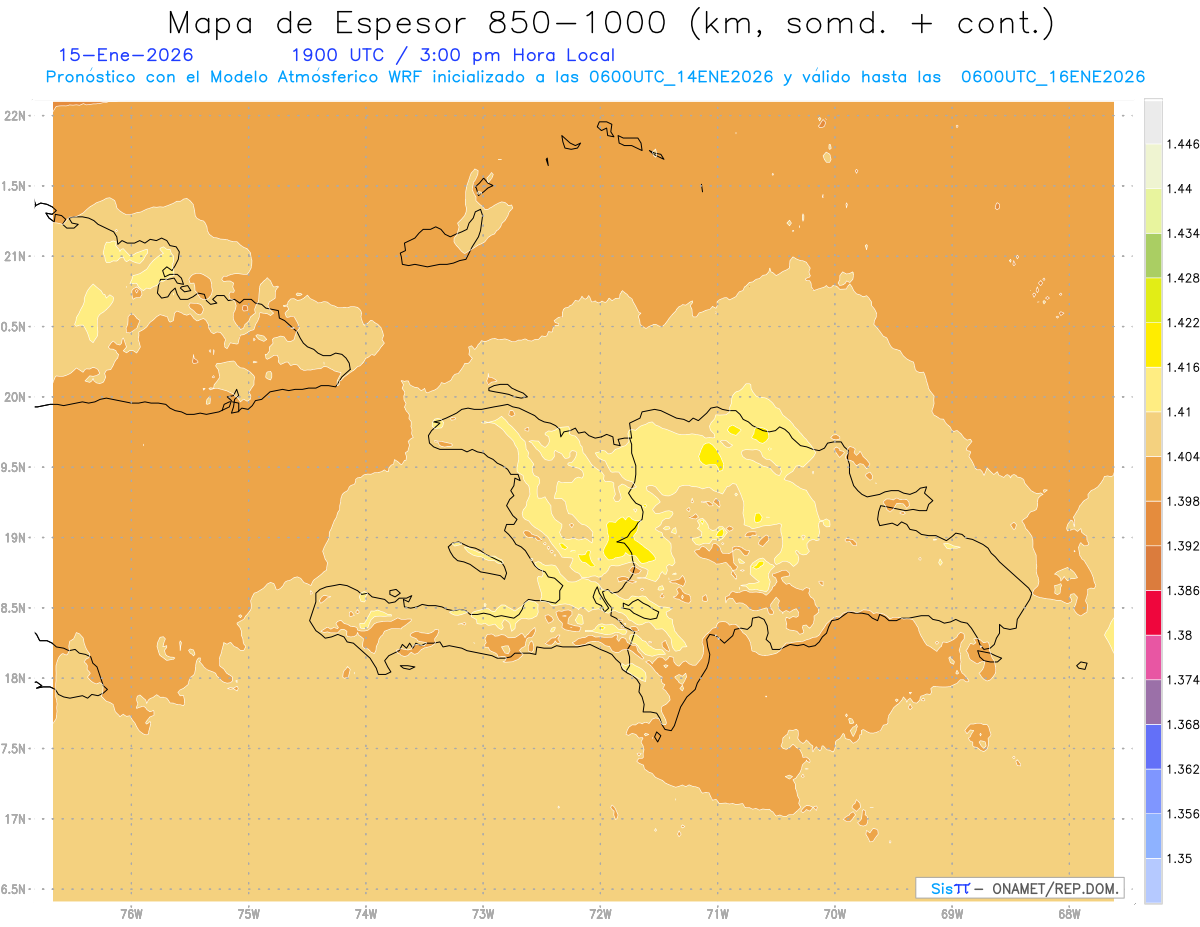Click the purple legend swatch between 1.368 and 1.374
The height and width of the screenshot is (927, 1200).
coord(1153,702)
